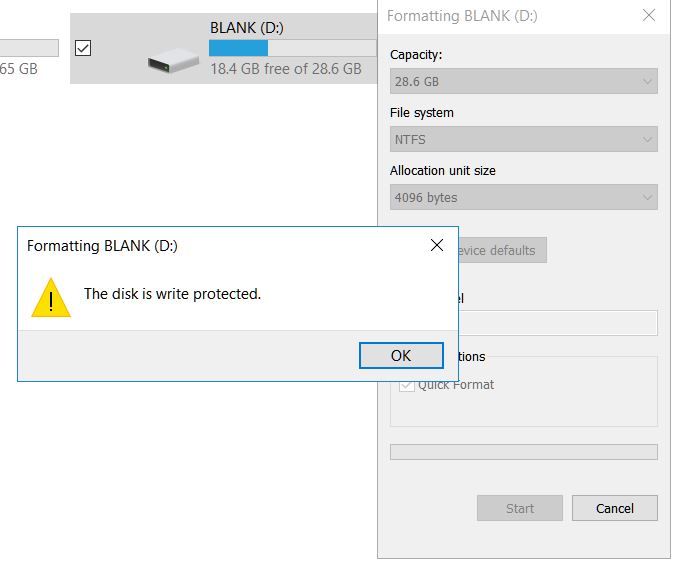The height and width of the screenshot is (573, 676).
Task: Close the Formatting BLANK (D:) format window
Action: pyautogui.click(x=649, y=16)
